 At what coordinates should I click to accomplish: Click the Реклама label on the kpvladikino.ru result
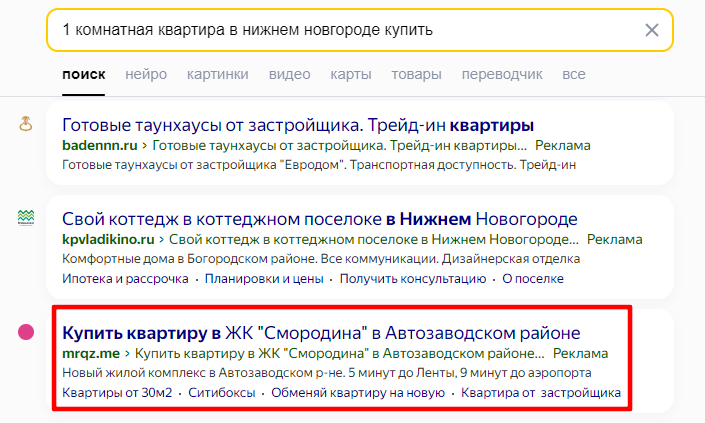point(615,240)
